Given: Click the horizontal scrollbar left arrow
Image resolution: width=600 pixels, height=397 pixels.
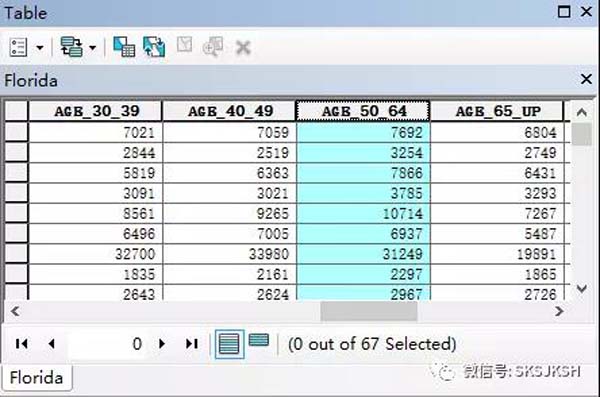Looking at the screenshot, I should point(15,311).
